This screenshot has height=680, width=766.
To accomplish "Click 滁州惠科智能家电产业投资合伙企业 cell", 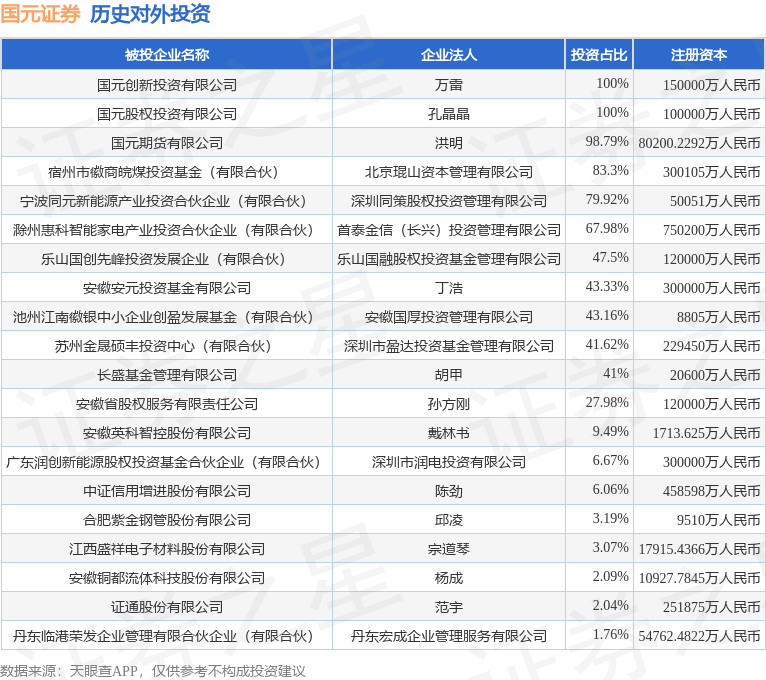I will [x=167, y=230].
